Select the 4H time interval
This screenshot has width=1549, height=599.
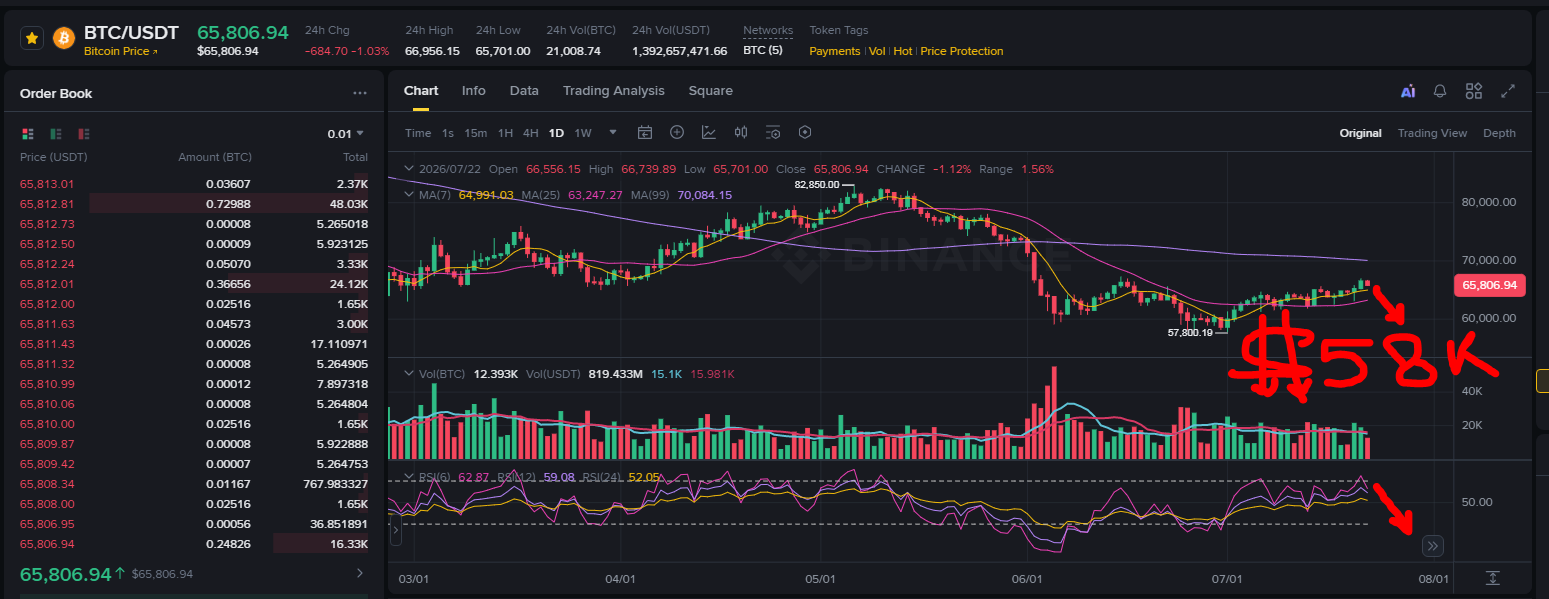tap(530, 133)
